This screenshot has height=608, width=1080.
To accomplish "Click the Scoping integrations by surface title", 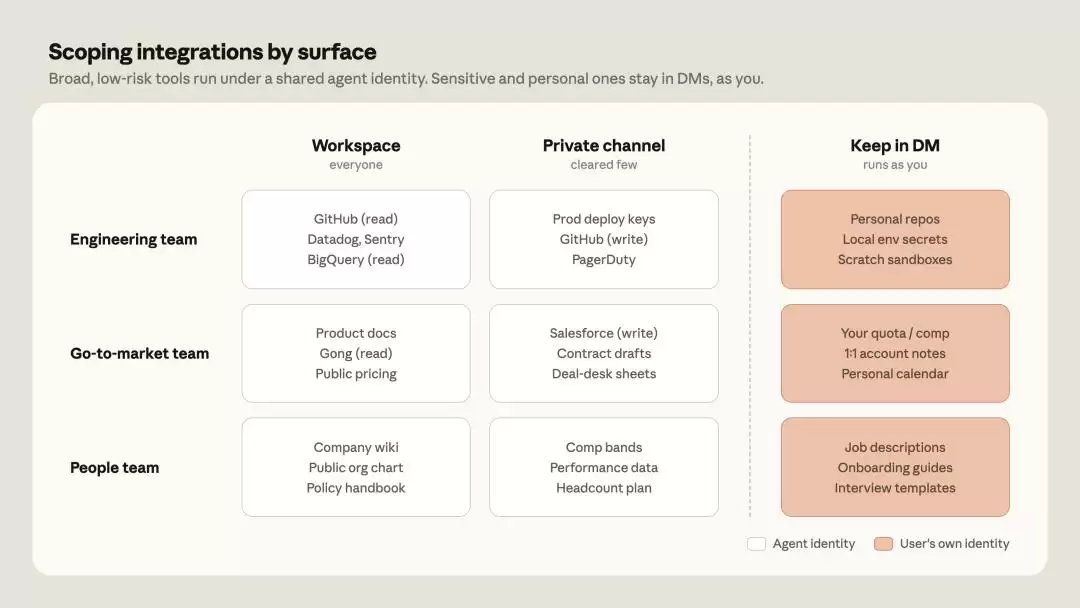I will click(x=212, y=52).
